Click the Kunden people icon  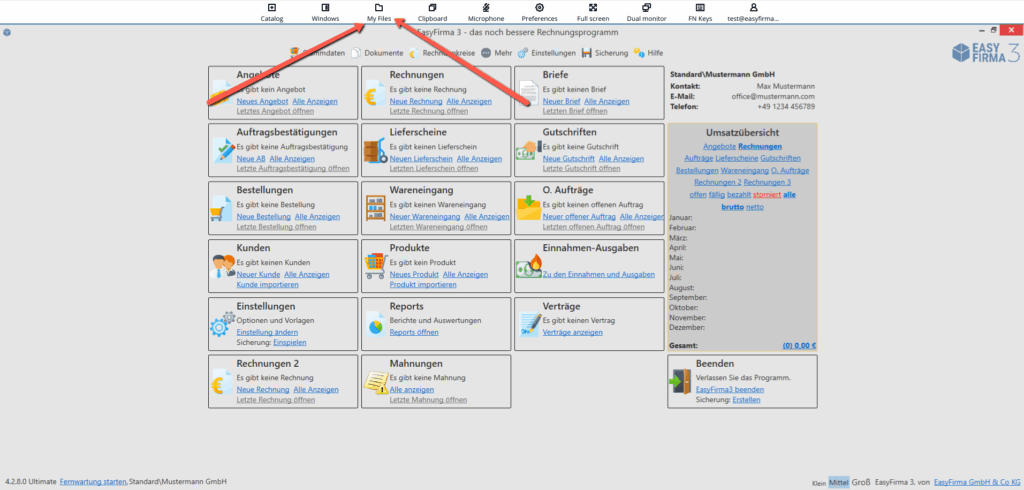tap(223, 266)
